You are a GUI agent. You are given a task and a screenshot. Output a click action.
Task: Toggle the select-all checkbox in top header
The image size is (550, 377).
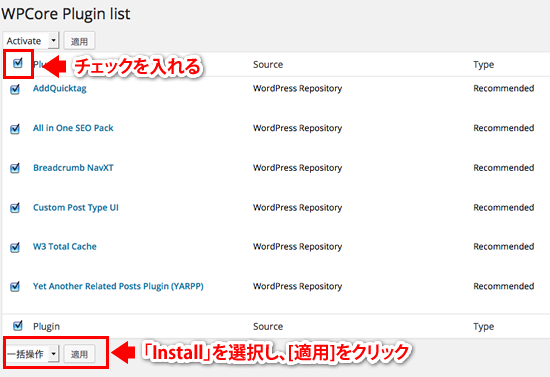point(18,63)
